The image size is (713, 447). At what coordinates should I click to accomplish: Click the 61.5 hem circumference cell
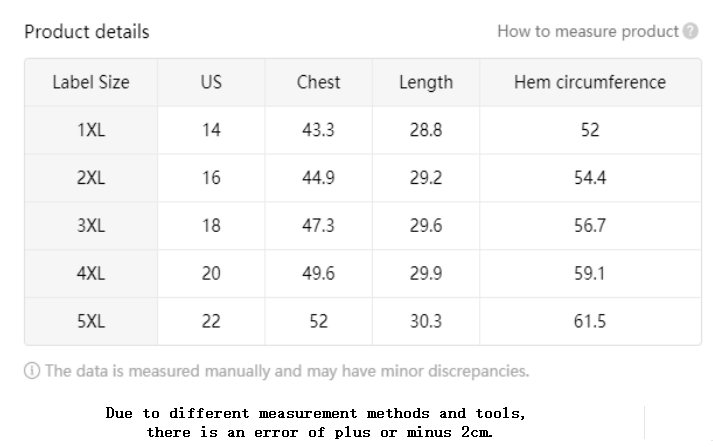point(590,322)
